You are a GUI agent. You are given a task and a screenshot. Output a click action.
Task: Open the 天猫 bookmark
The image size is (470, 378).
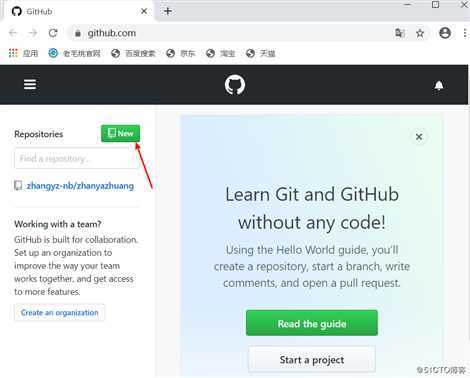(x=260, y=53)
